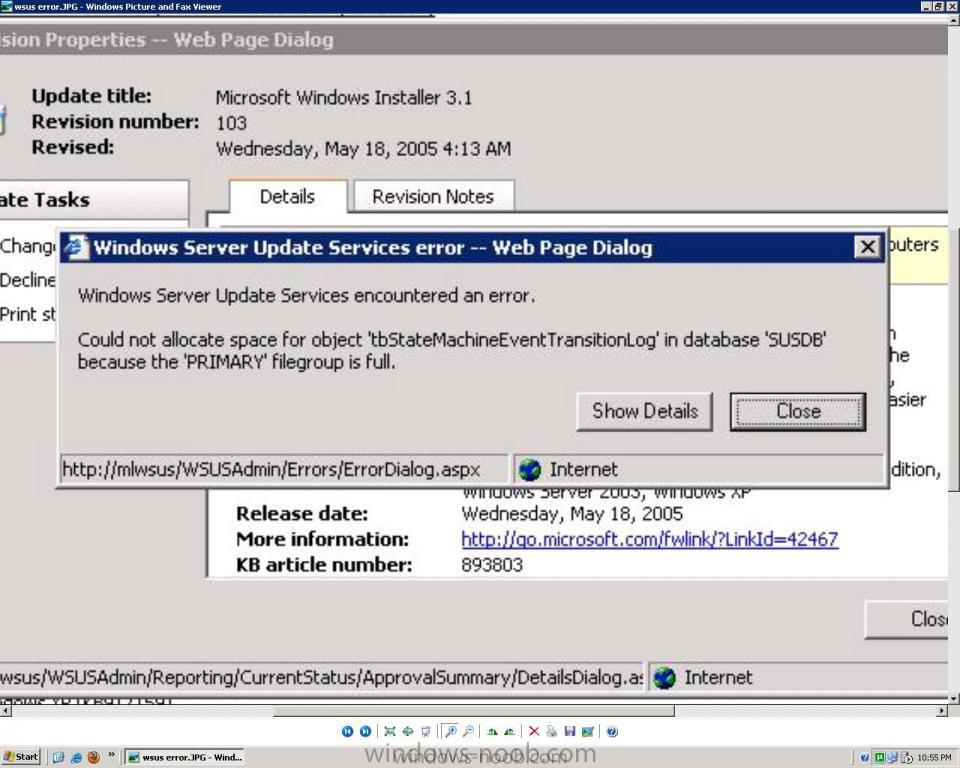Click horizontal scrollbar right arrow
The image size is (960, 768).
coord(942,711)
